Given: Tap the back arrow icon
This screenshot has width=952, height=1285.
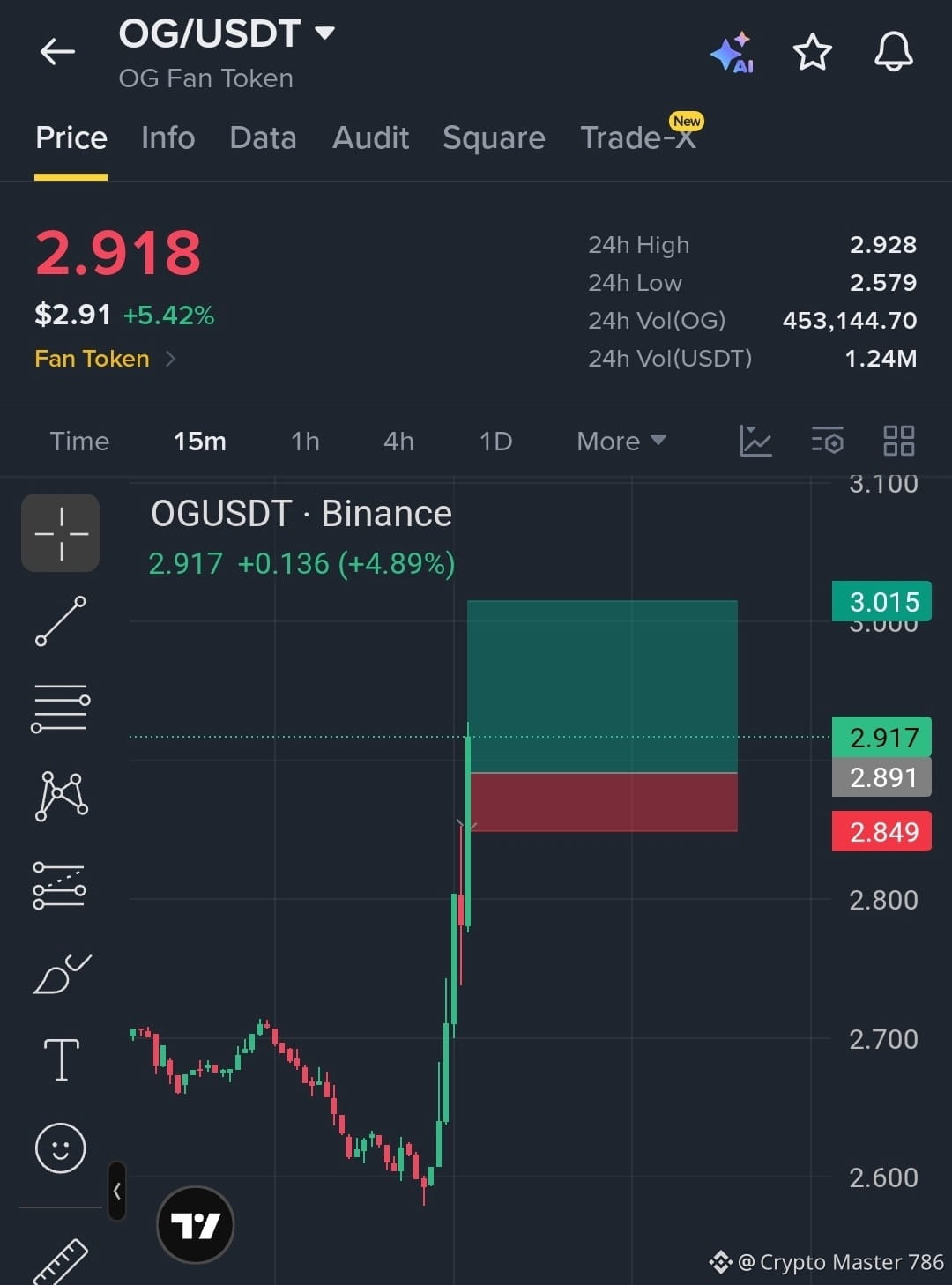Looking at the screenshot, I should tap(57, 52).
